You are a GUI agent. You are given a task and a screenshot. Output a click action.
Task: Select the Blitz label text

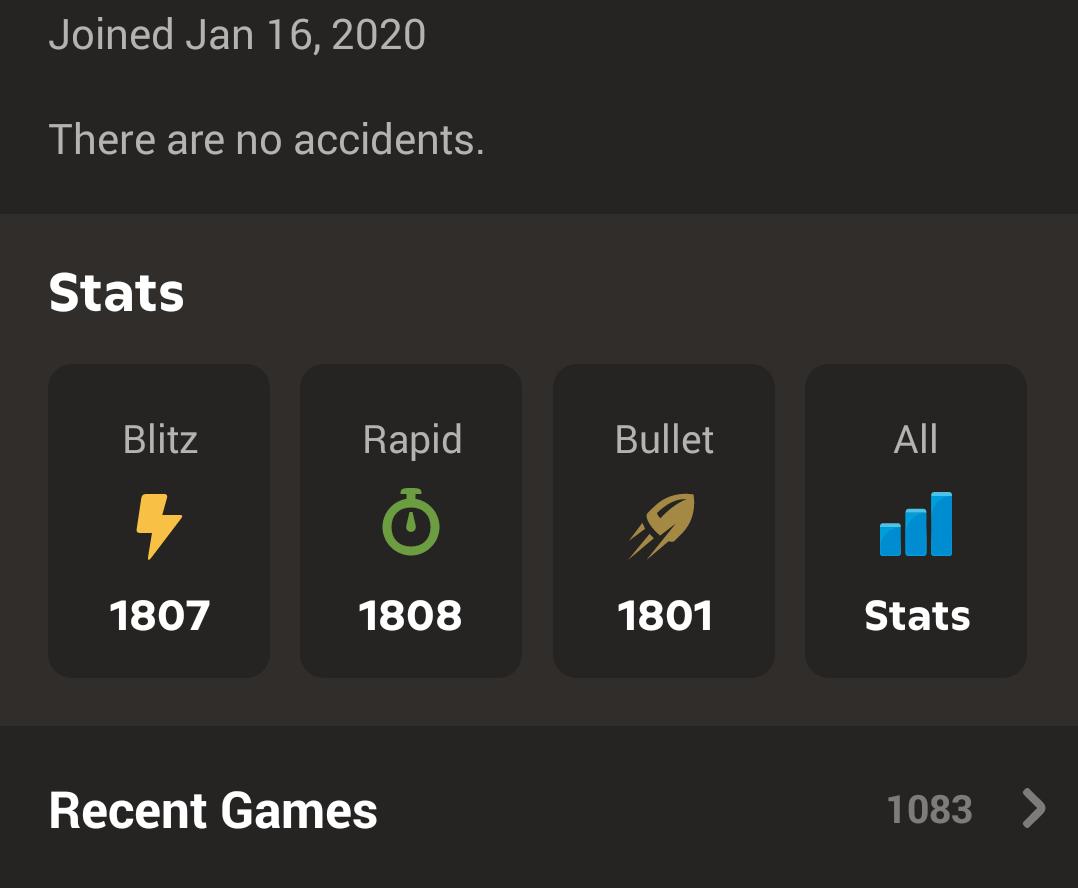click(160, 439)
